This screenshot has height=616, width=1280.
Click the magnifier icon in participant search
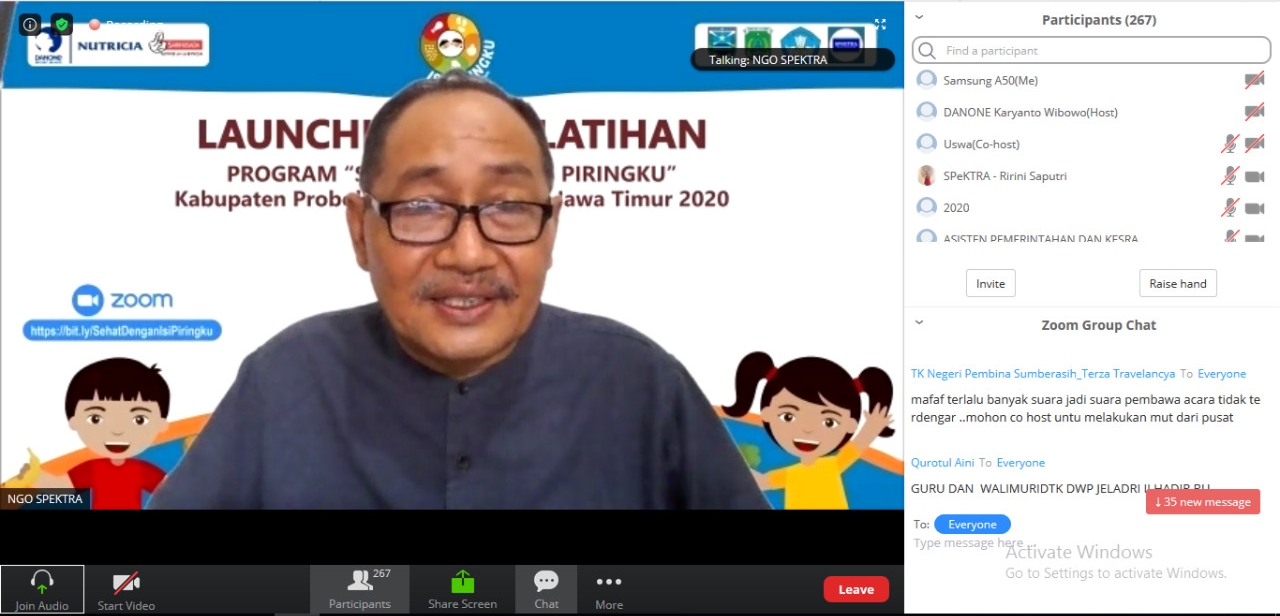(x=927, y=51)
